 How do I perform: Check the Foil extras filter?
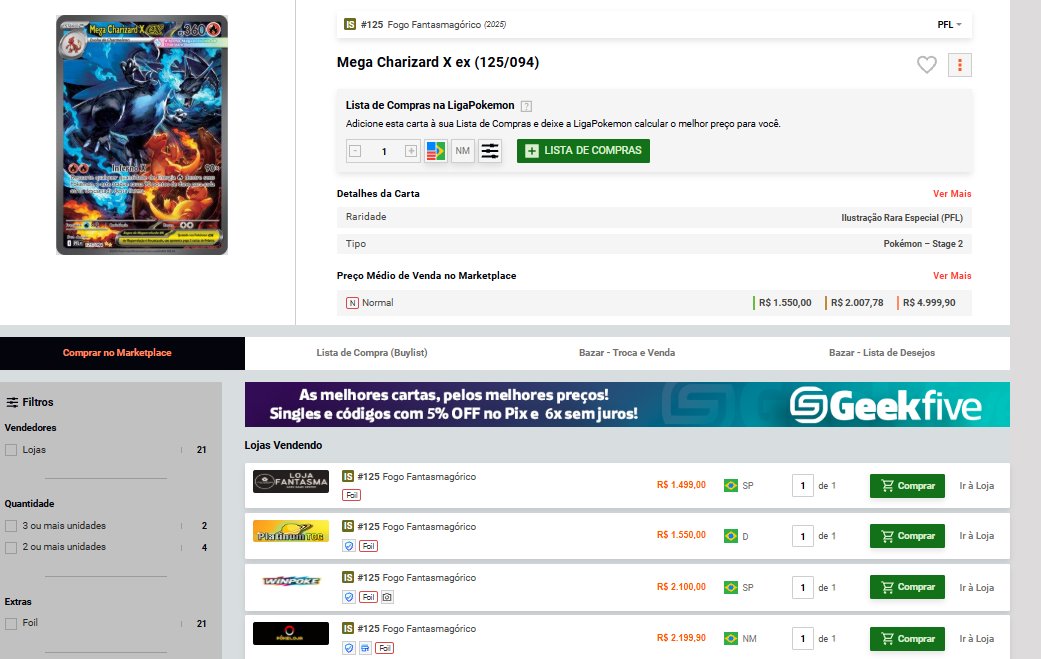click(11, 624)
